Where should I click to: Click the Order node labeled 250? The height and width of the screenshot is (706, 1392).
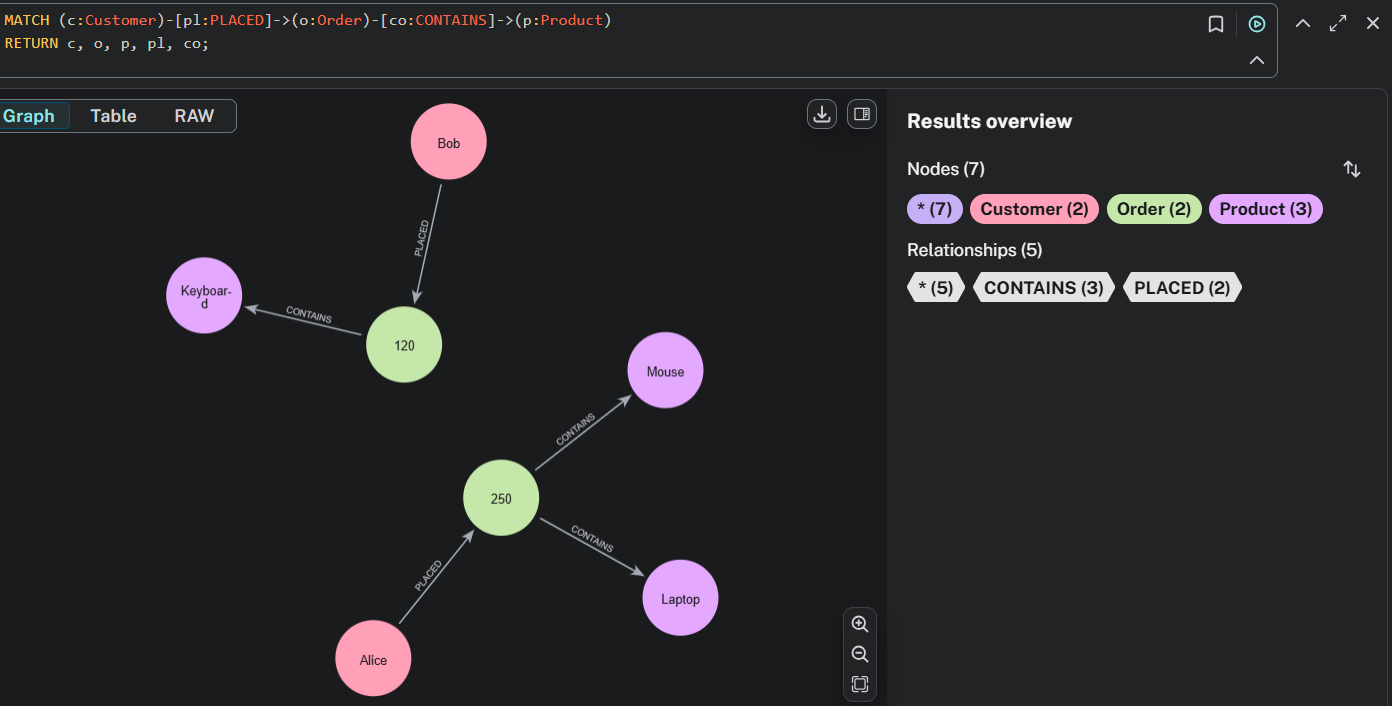click(501, 498)
